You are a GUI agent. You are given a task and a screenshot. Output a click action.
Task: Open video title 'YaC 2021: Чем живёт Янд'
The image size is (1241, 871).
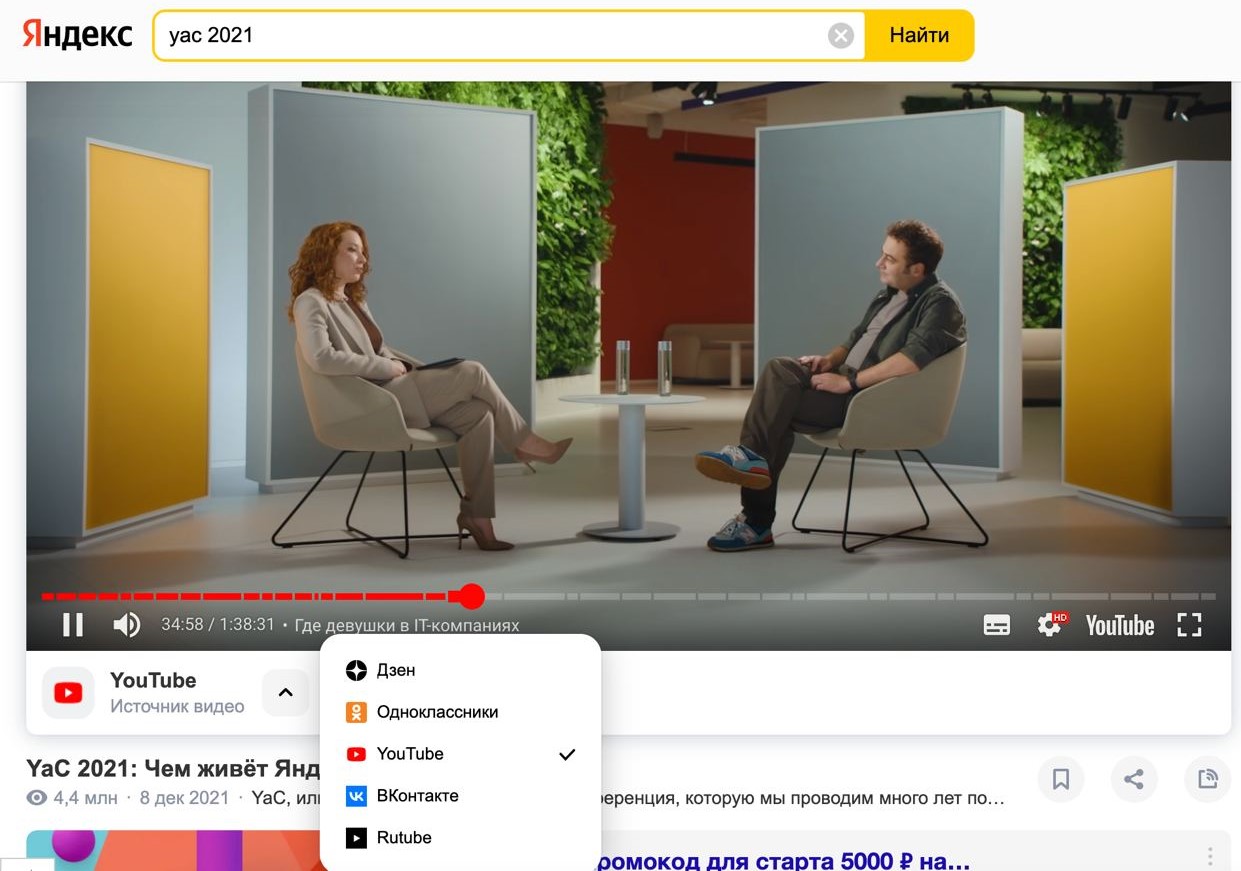pyautogui.click(x=174, y=769)
